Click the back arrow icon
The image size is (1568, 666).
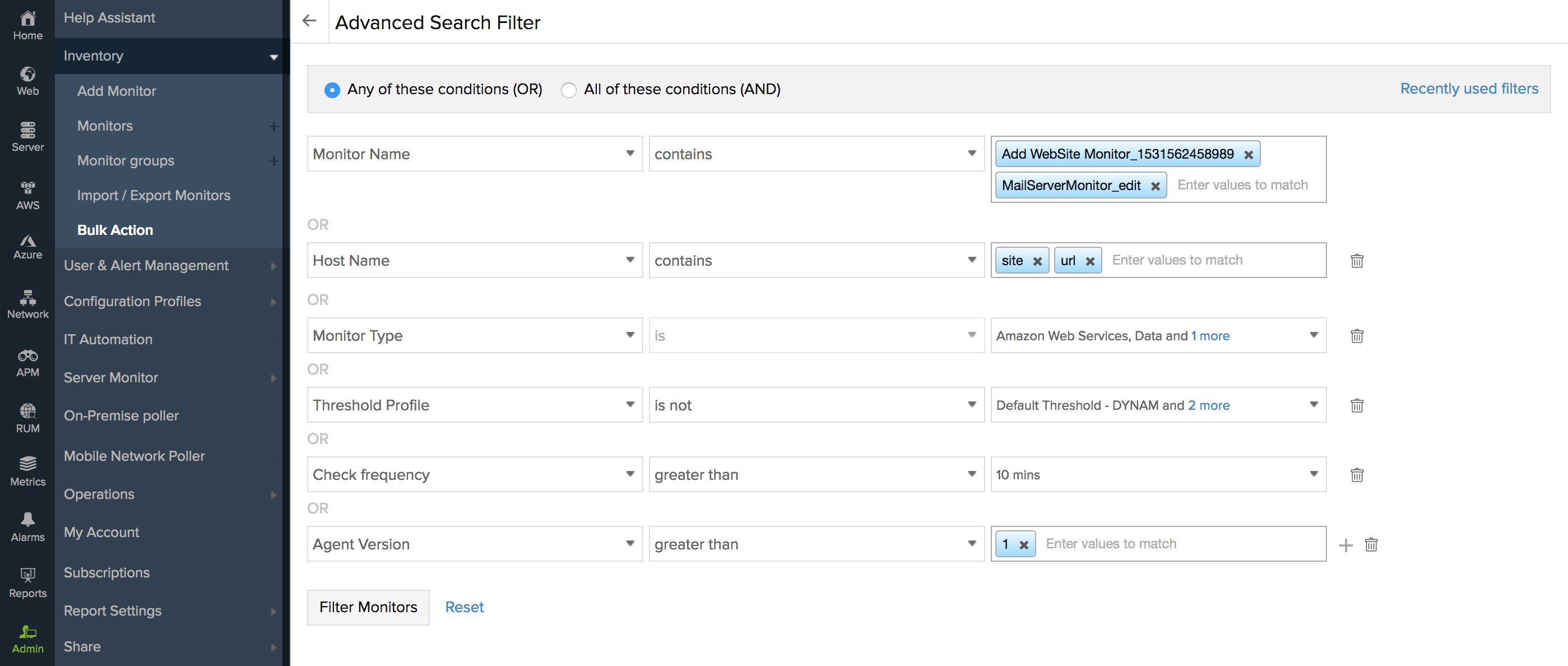coord(309,21)
